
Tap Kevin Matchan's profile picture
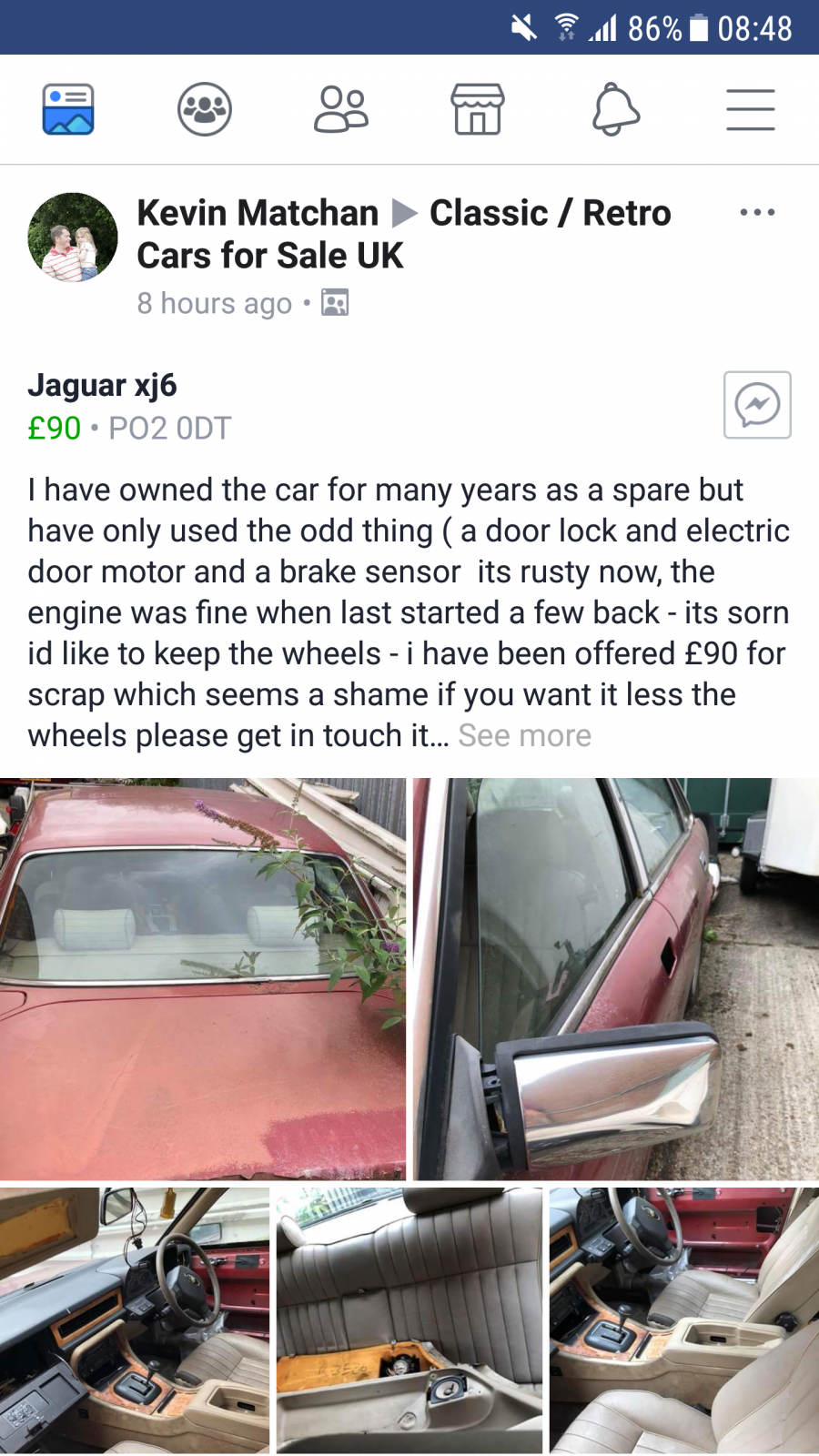tap(73, 237)
